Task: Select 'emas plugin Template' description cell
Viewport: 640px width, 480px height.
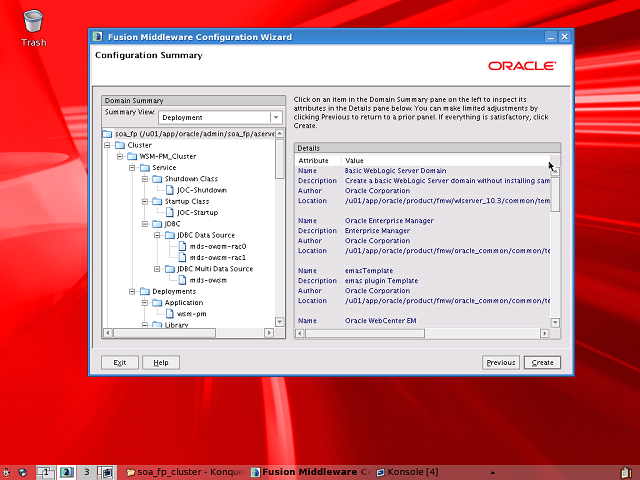Action: pos(447,281)
